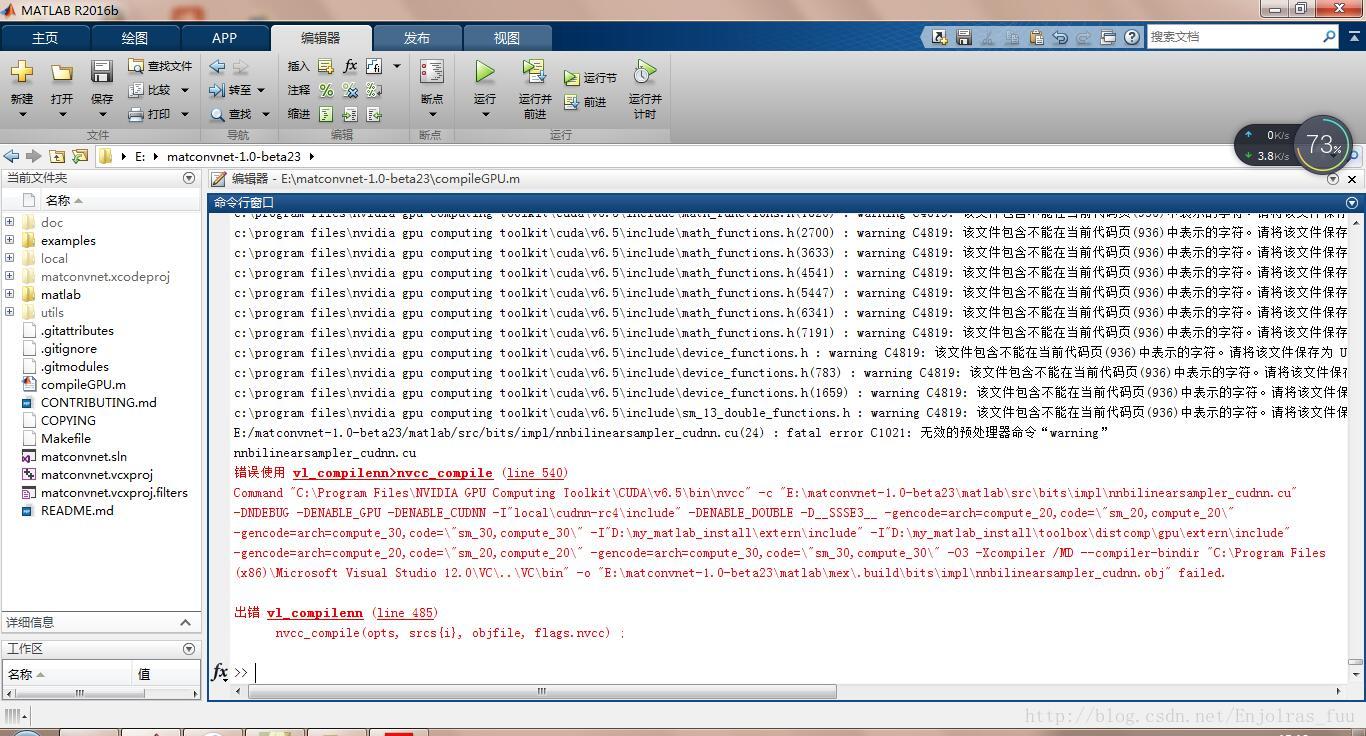This screenshot has width=1366, height=736.
Task: Switch to the 发布 (Publish) tab
Action: (x=417, y=38)
